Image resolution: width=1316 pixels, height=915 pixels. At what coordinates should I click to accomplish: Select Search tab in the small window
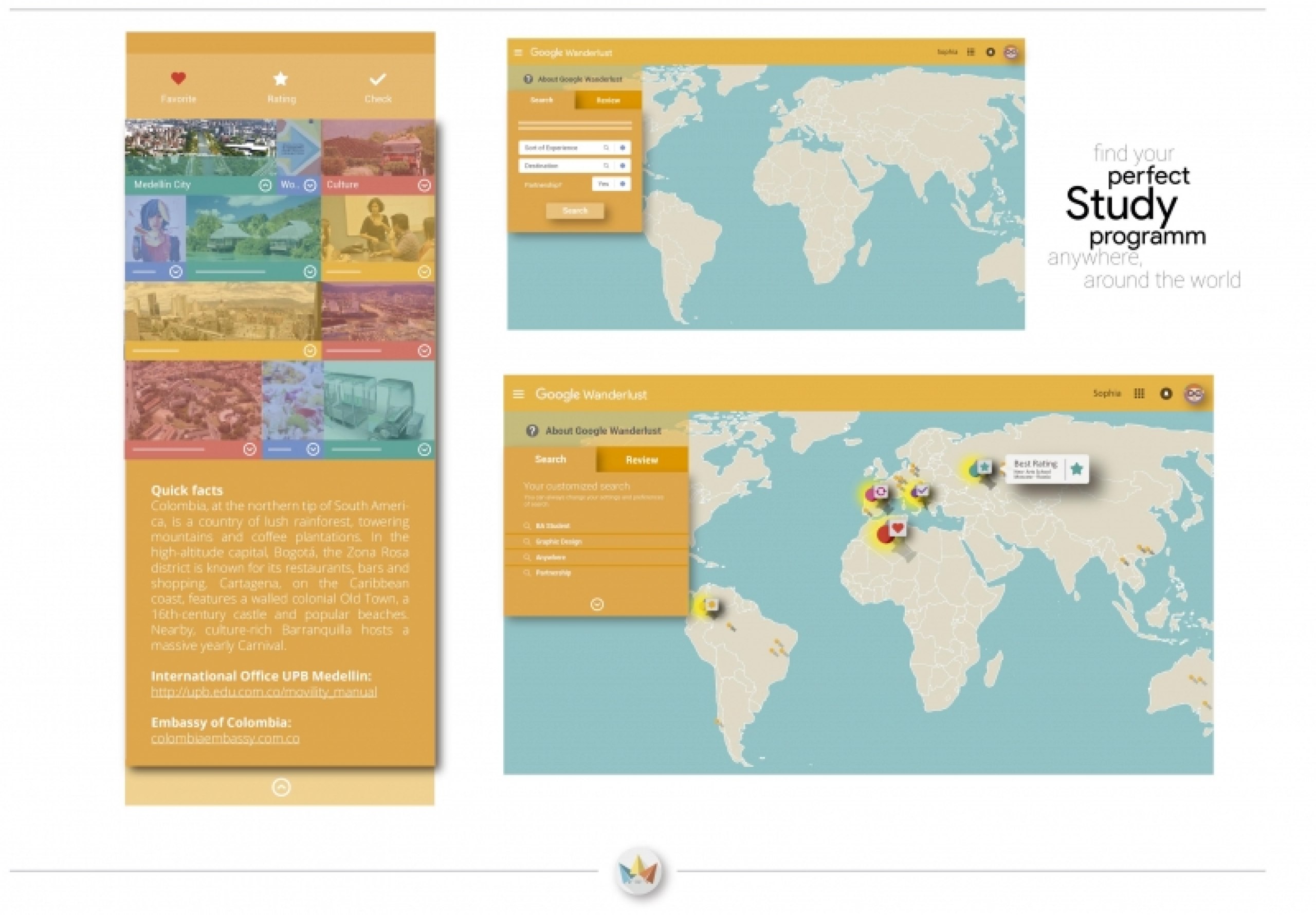click(x=541, y=100)
